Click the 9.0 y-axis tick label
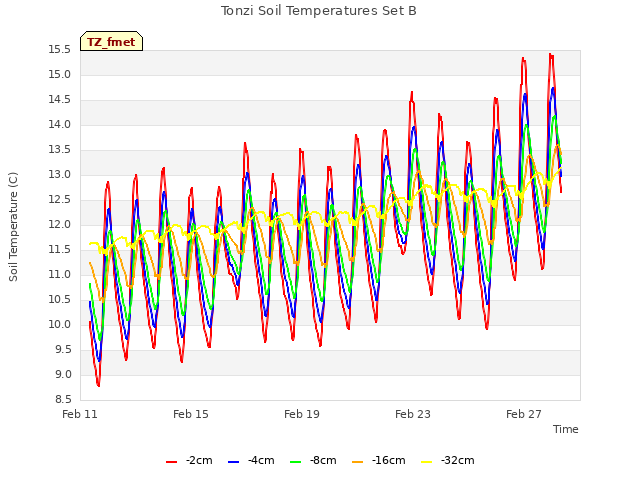 [x=62, y=375]
